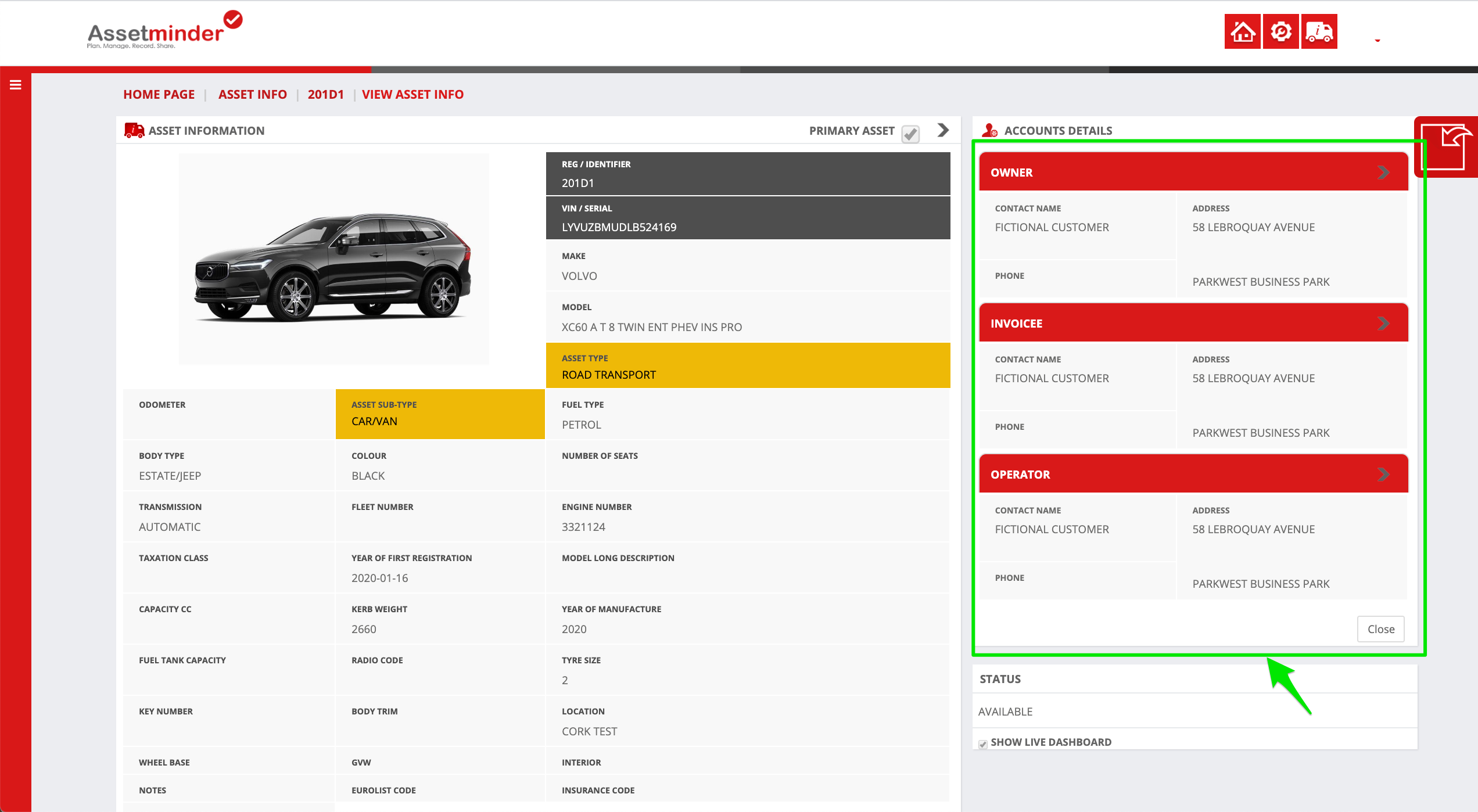Click the Fleet Number field
The image size is (1478, 812).
(440, 516)
